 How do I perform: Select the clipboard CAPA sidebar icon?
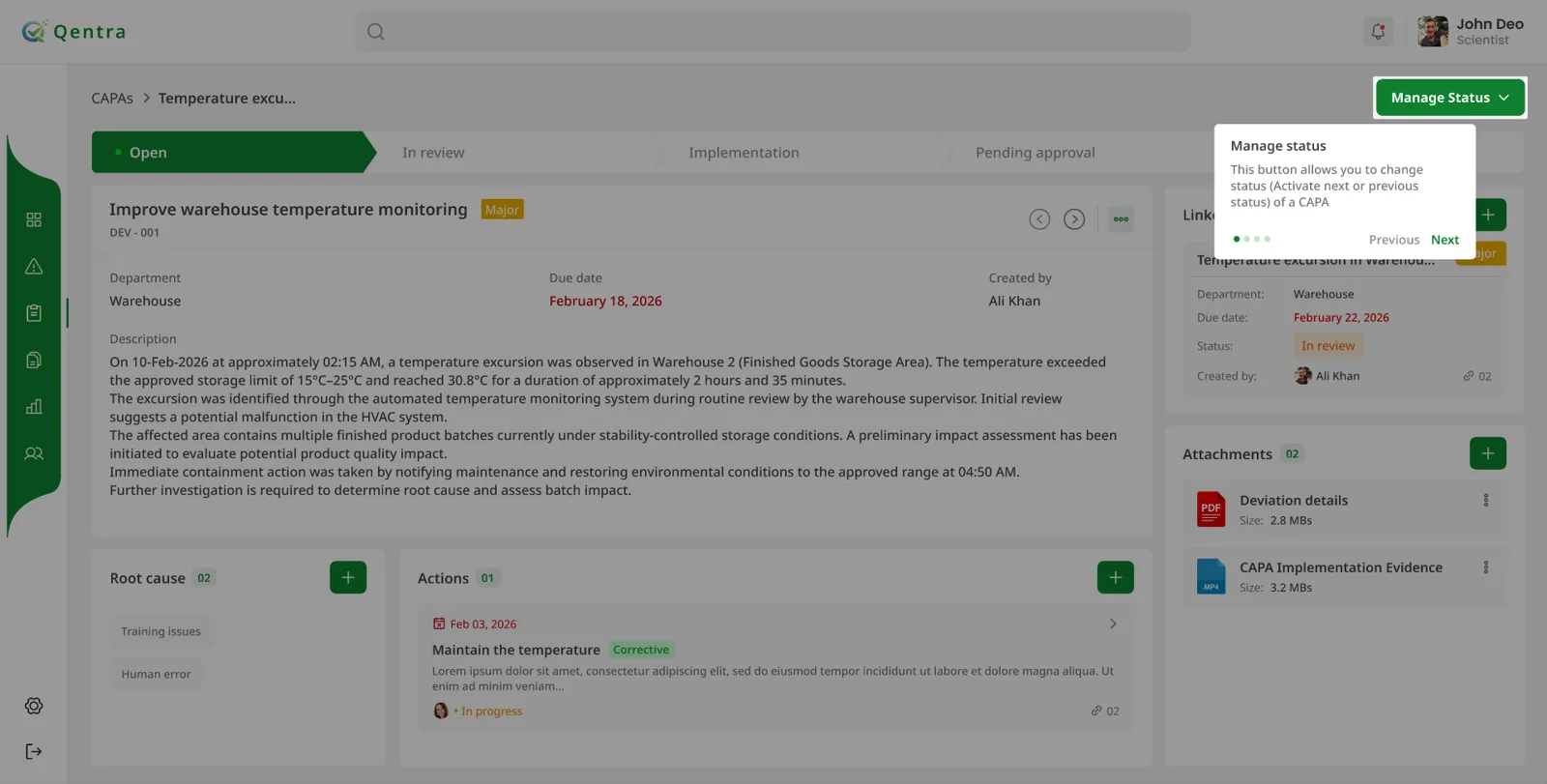[34, 313]
